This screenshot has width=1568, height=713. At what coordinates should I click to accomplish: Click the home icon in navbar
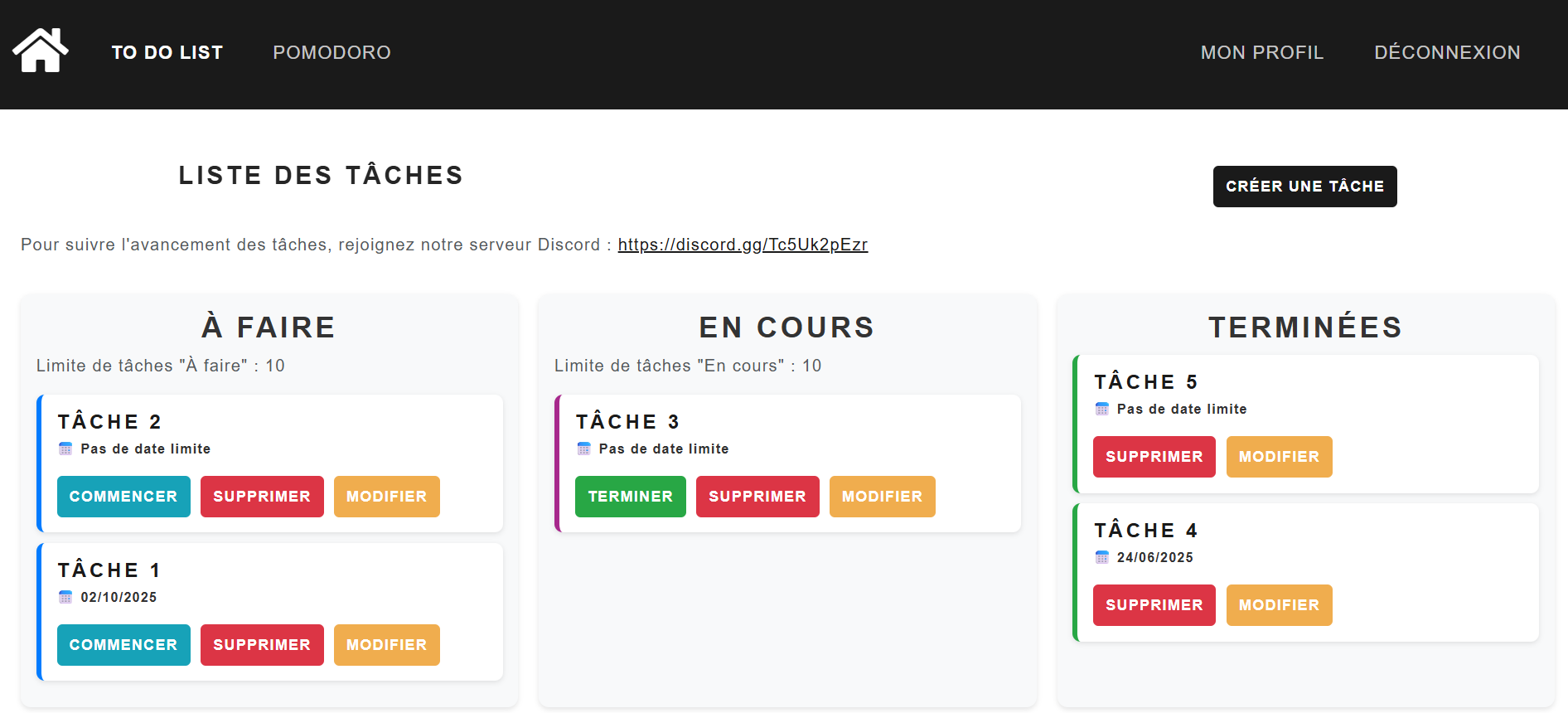pyautogui.click(x=40, y=51)
